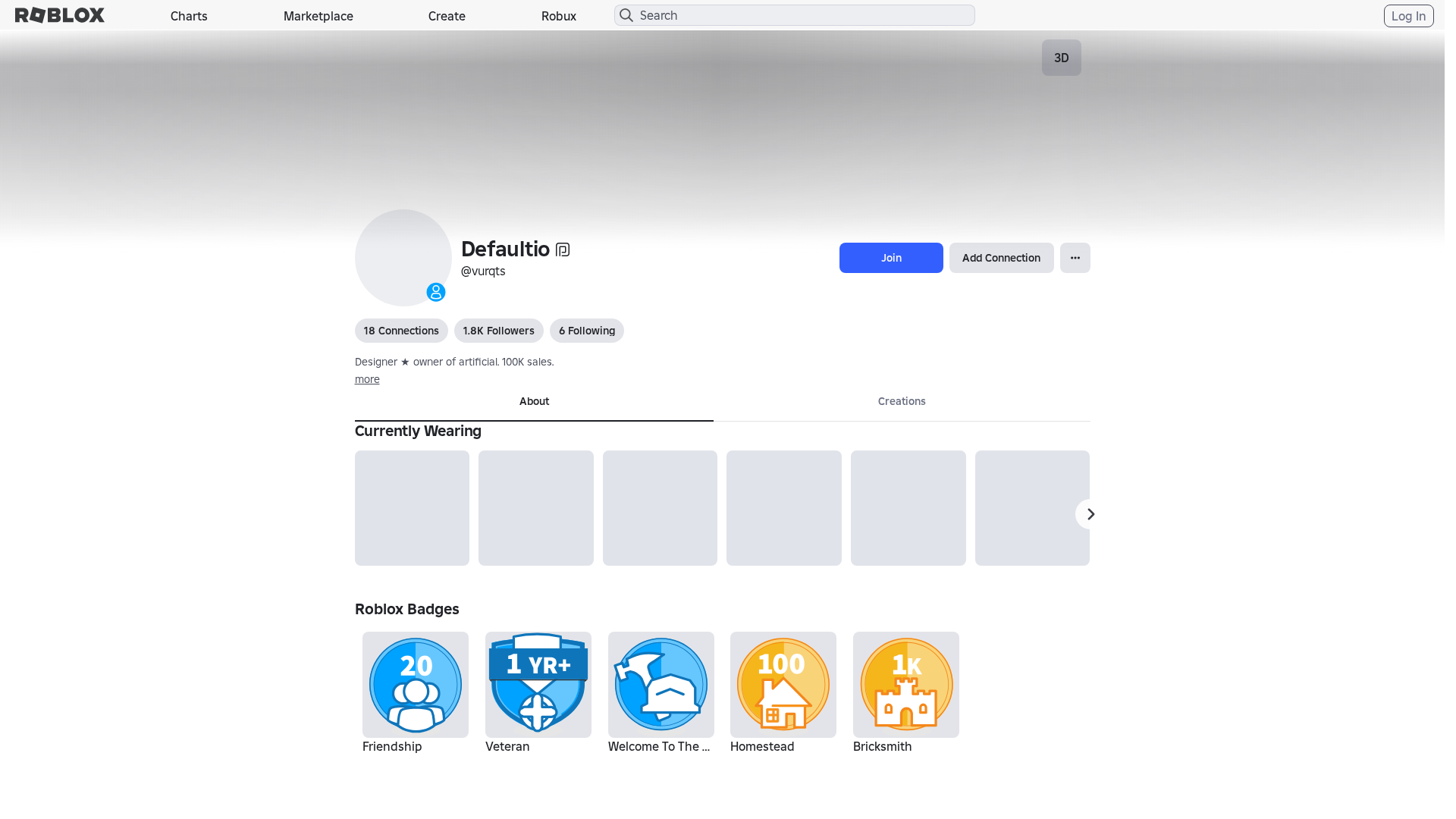Click the Defaultio display name
1456x819 pixels.
tap(505, 249)
